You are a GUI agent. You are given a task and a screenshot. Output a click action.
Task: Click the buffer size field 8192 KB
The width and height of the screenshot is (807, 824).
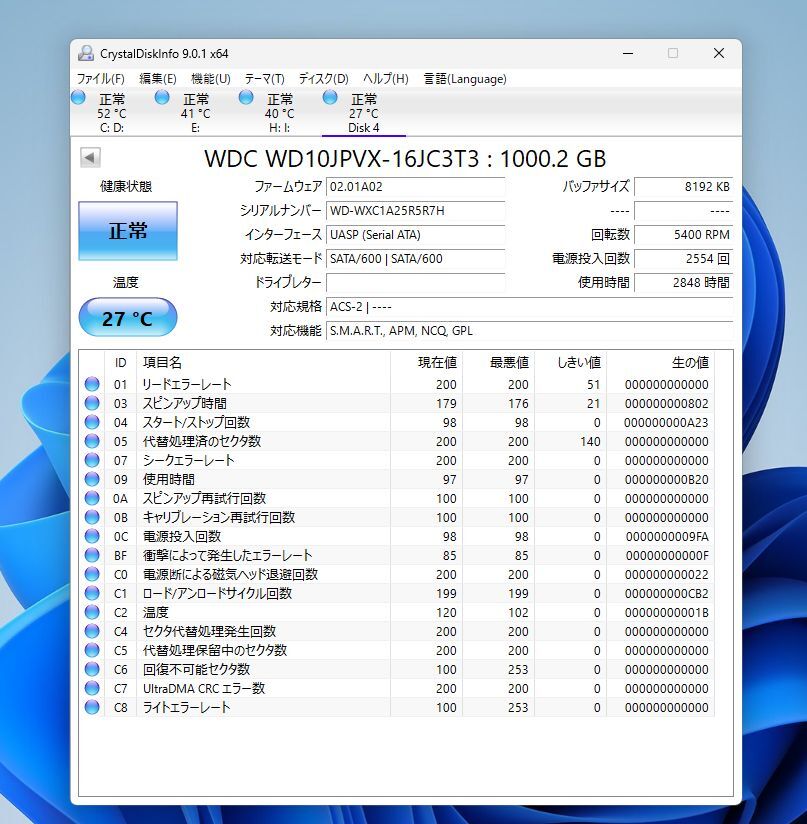[684, 187]
